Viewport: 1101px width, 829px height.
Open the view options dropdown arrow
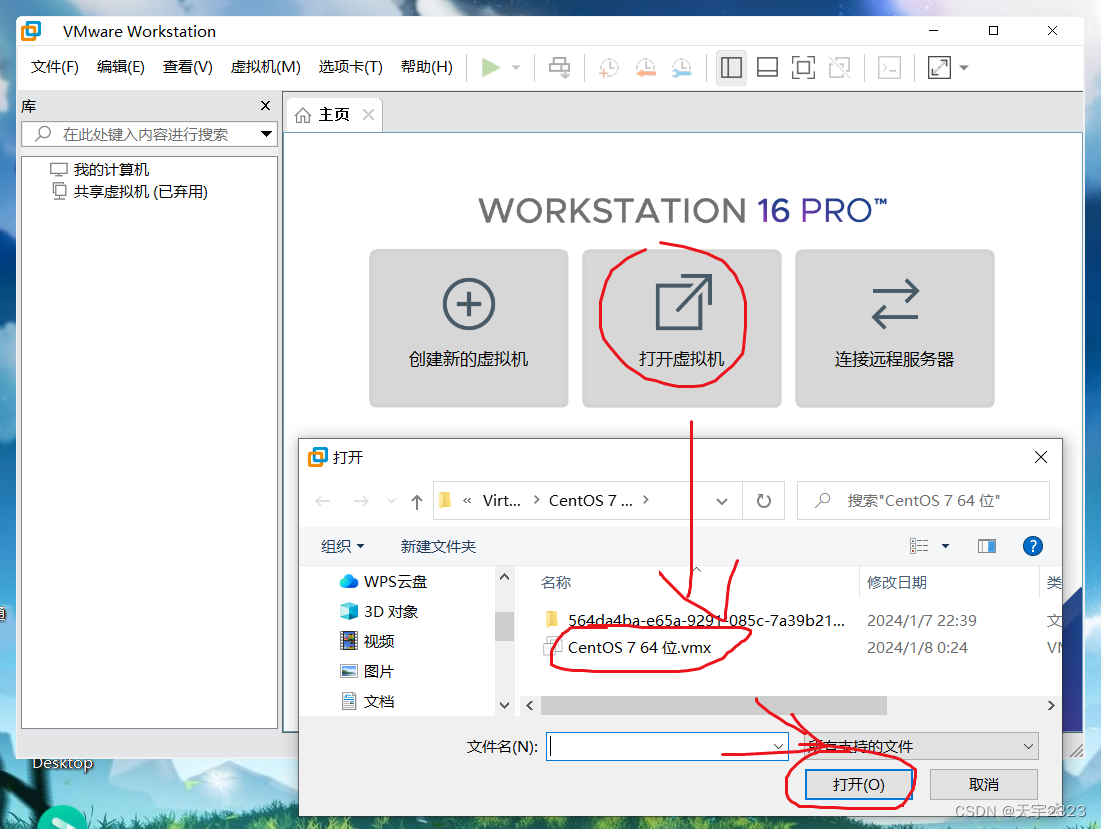(945, 546)
